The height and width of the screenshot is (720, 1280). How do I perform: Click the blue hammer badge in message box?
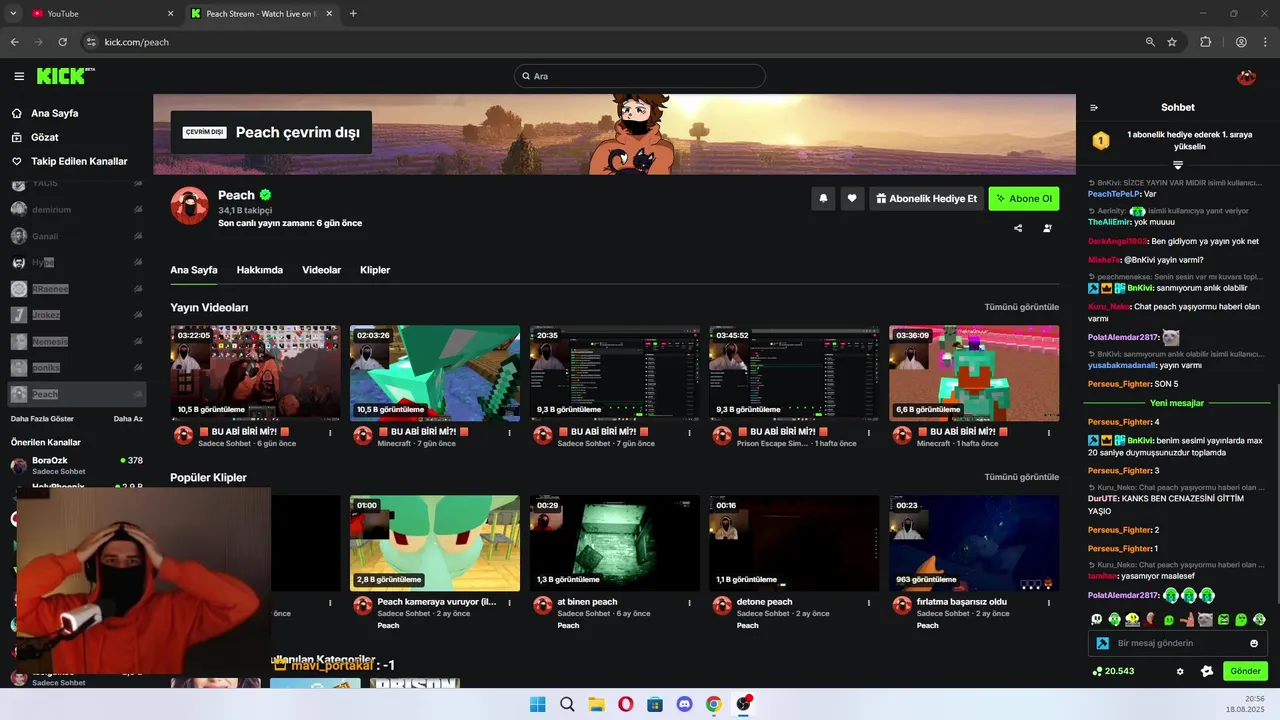click(x=1102, y=643)
